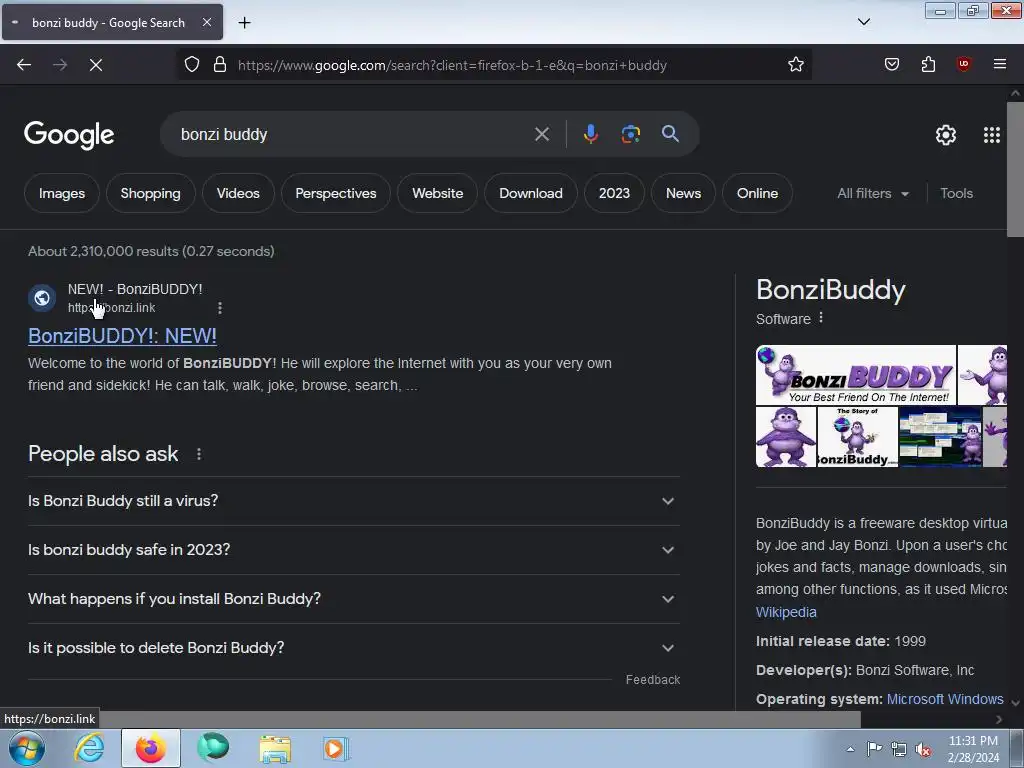View site security via the padlock icon
The height and width of the screenshot is (768, 1024).
220,65
